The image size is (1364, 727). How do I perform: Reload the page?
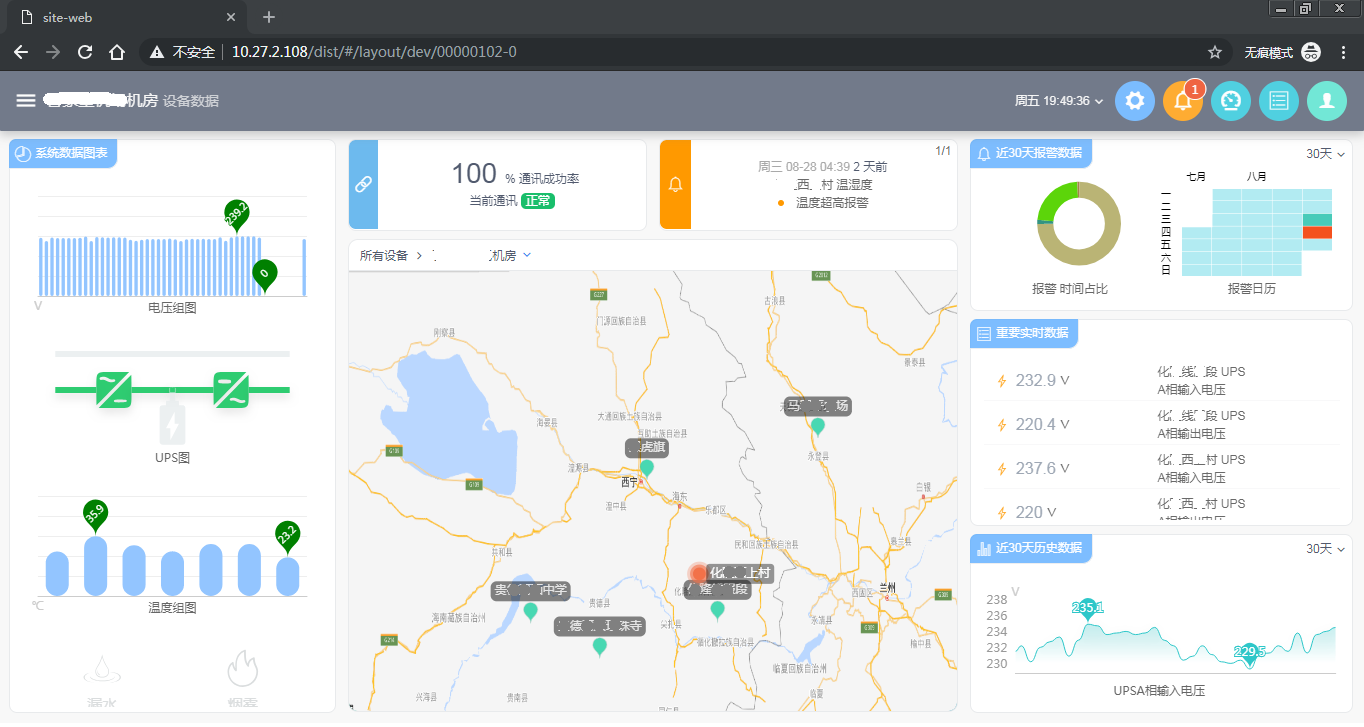tap(85, 52)
